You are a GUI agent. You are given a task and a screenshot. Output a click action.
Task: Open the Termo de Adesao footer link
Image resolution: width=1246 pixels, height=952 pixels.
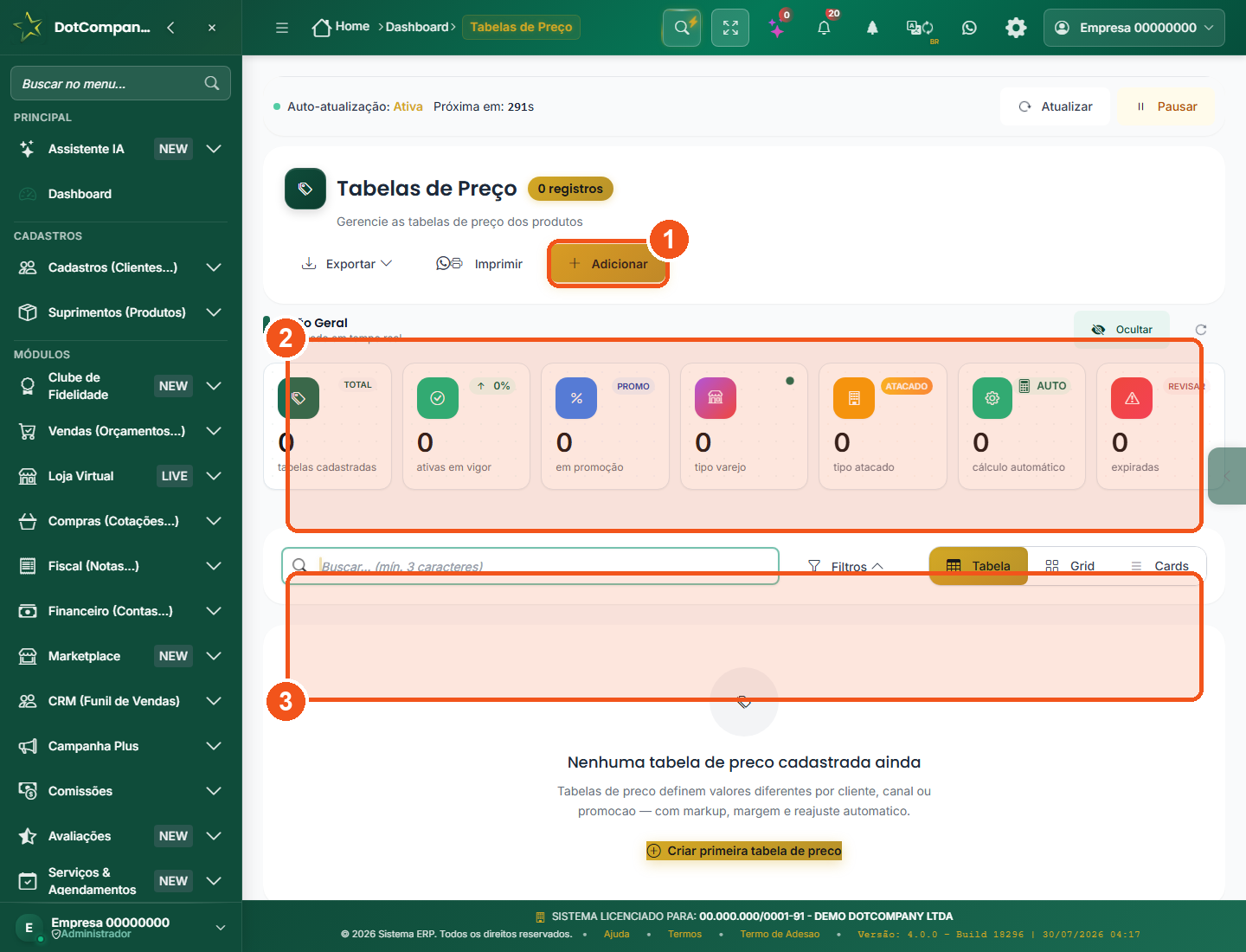pos(780,935)
